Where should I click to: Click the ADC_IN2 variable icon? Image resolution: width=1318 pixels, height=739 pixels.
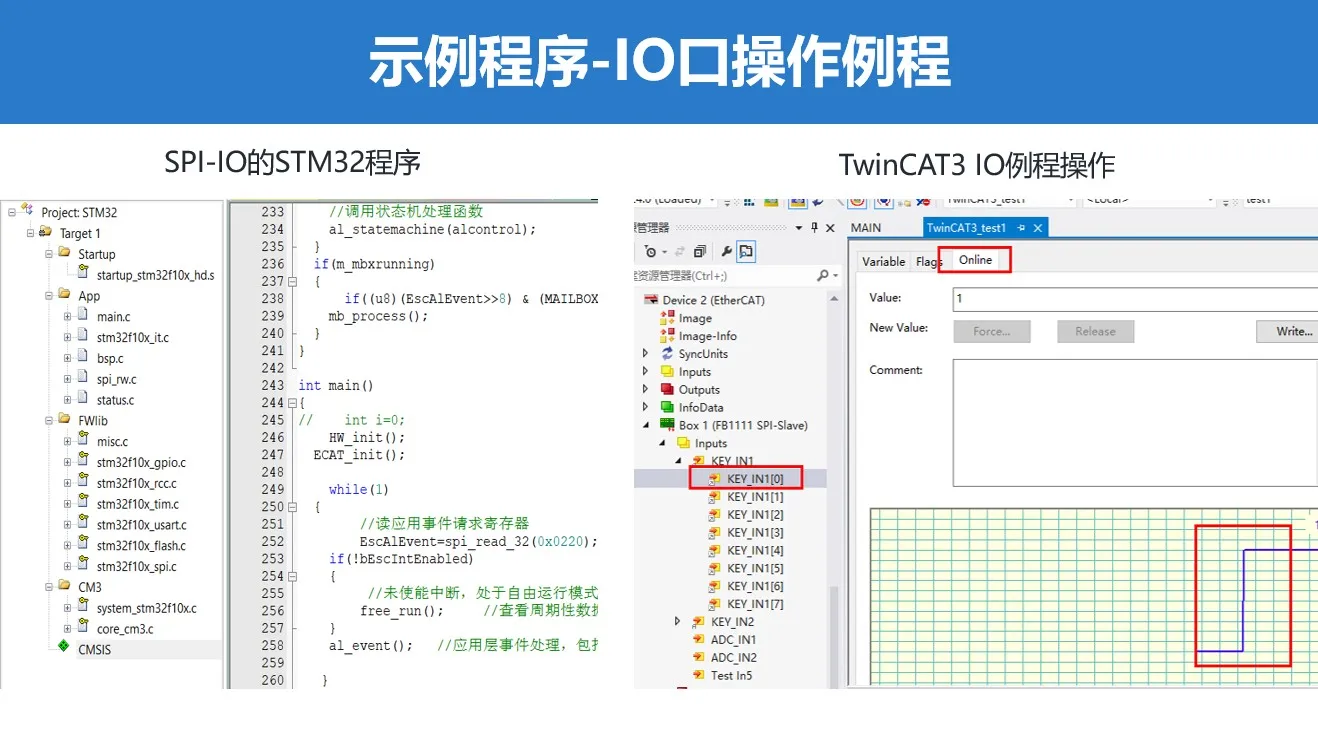click(x=699, y=658)
